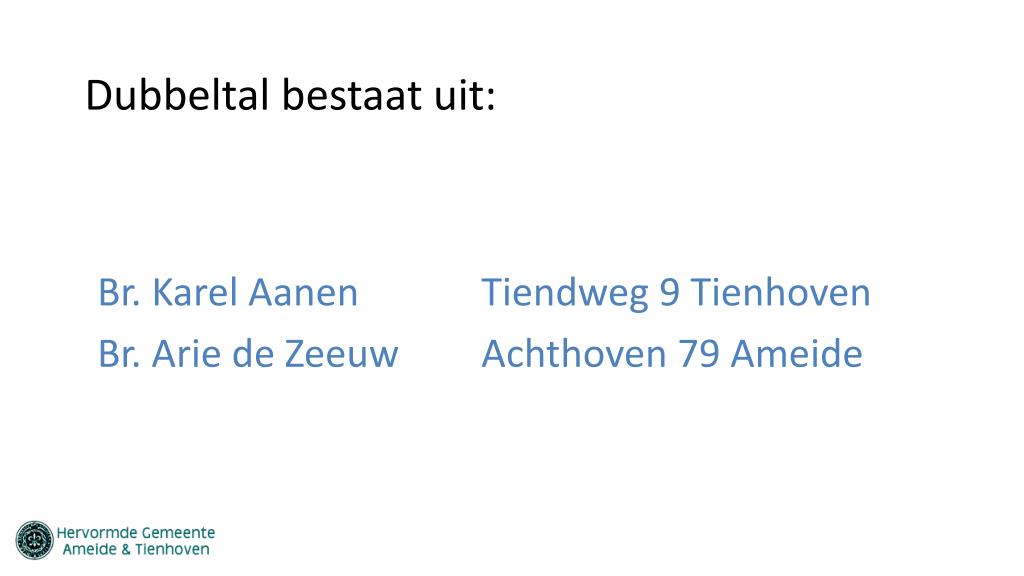Click 'Tienhoven' in the footer logo text
Image resolution: width=1024 pixels, height=576 pixels.
[x=172, y=549]
